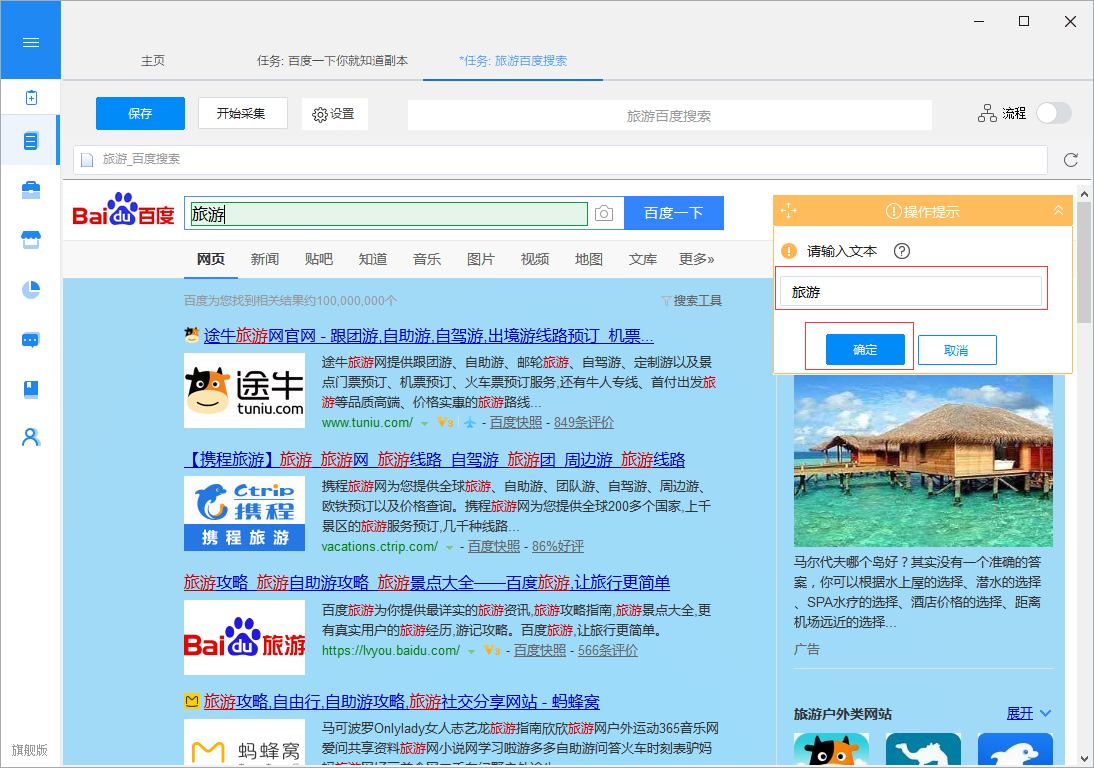
Task: Select the task list document icon
Action: click(x=31, y=141)
